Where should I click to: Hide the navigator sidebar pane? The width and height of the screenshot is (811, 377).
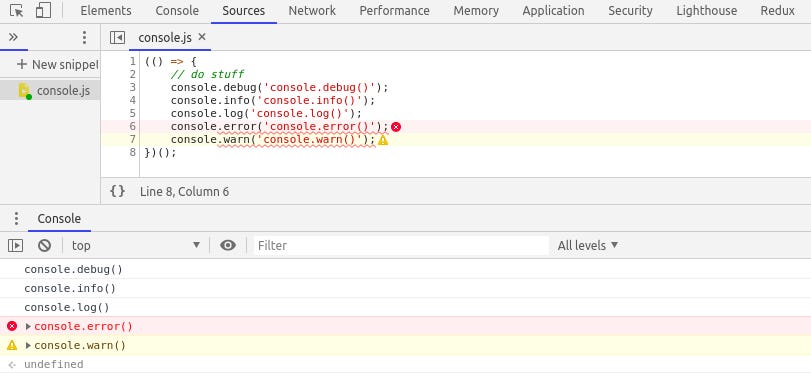pyautogui.click(x=117, y=37)
